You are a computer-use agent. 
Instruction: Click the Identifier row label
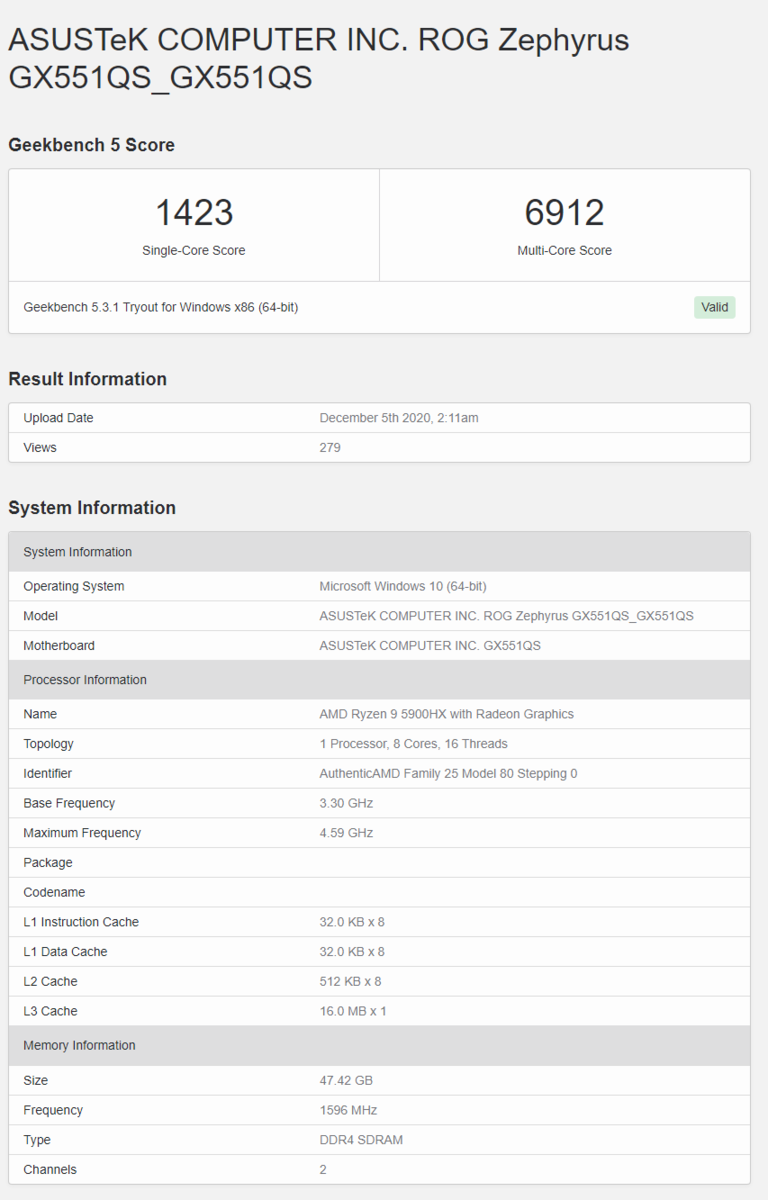(48, 774)
